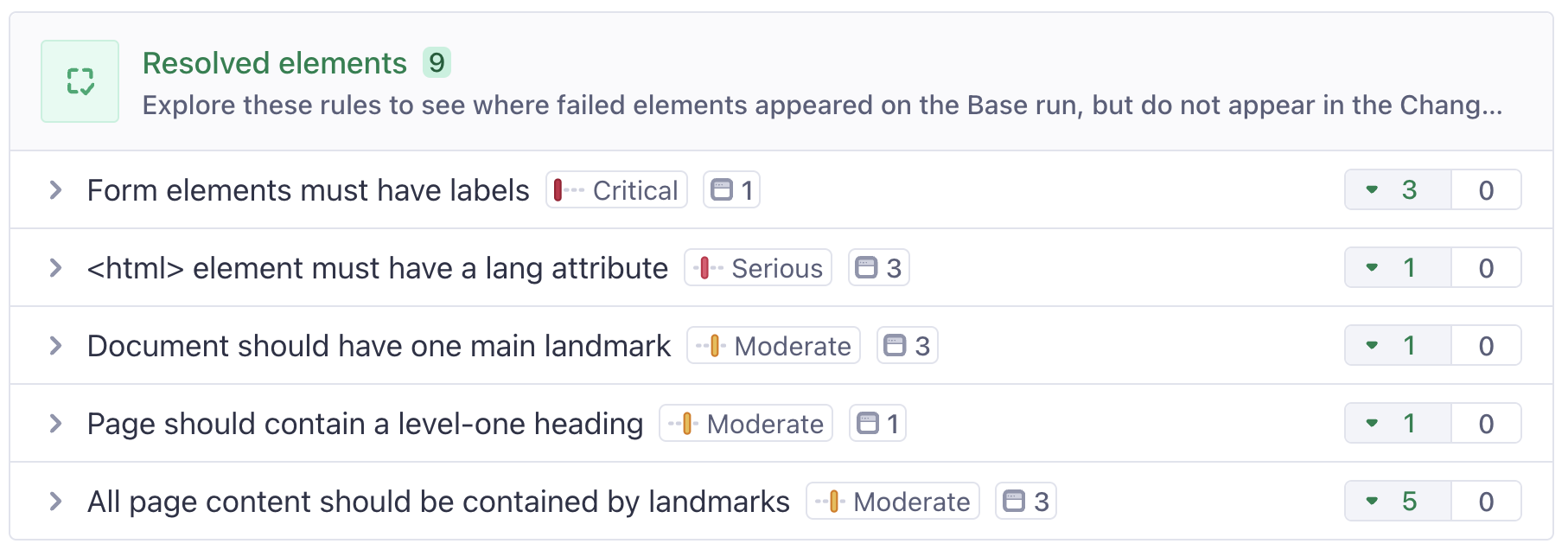This screenshot has height=550, width=1568.
Task: Click the Critical severity icon beside Form elements
Action: [x=564, y=189]
